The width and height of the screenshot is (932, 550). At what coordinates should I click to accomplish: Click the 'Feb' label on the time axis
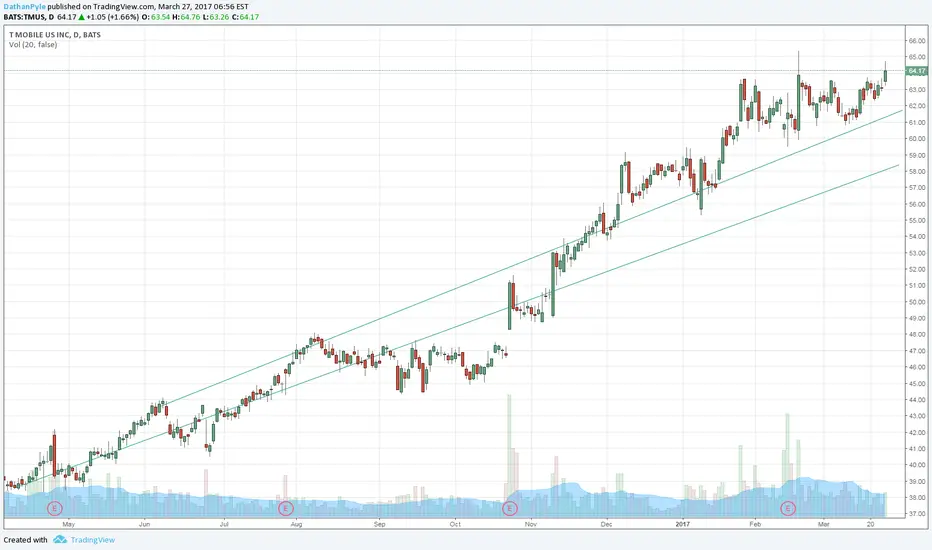pyautogui.click(x=755, y=524)
